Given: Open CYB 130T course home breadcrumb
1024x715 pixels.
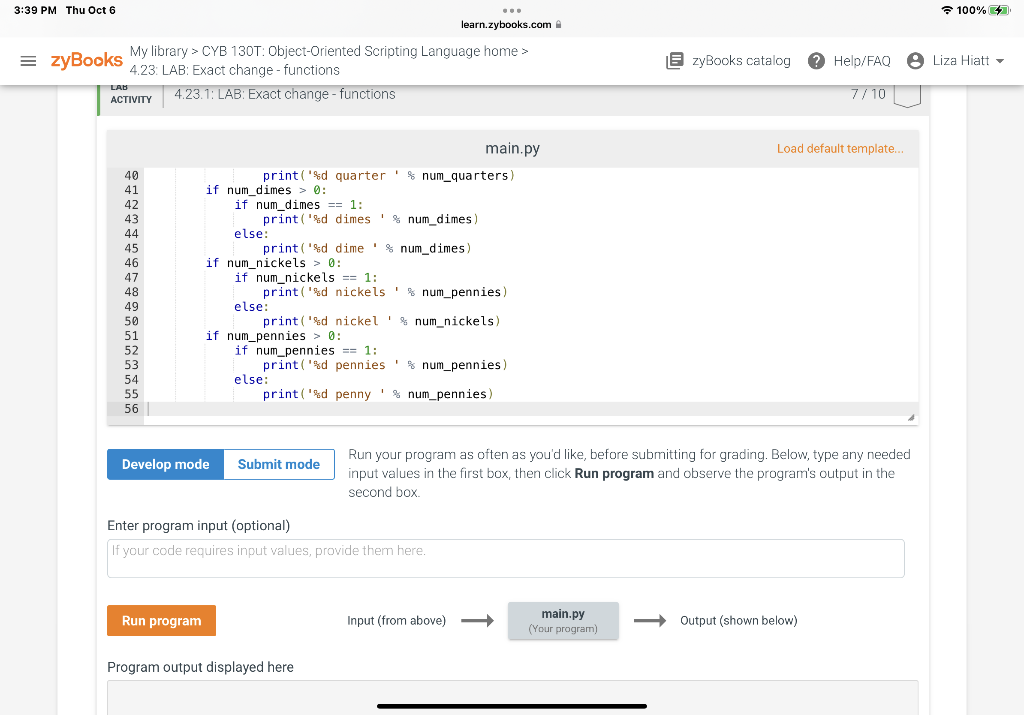Looking at the screenshot, I should [x=360, y=51].
